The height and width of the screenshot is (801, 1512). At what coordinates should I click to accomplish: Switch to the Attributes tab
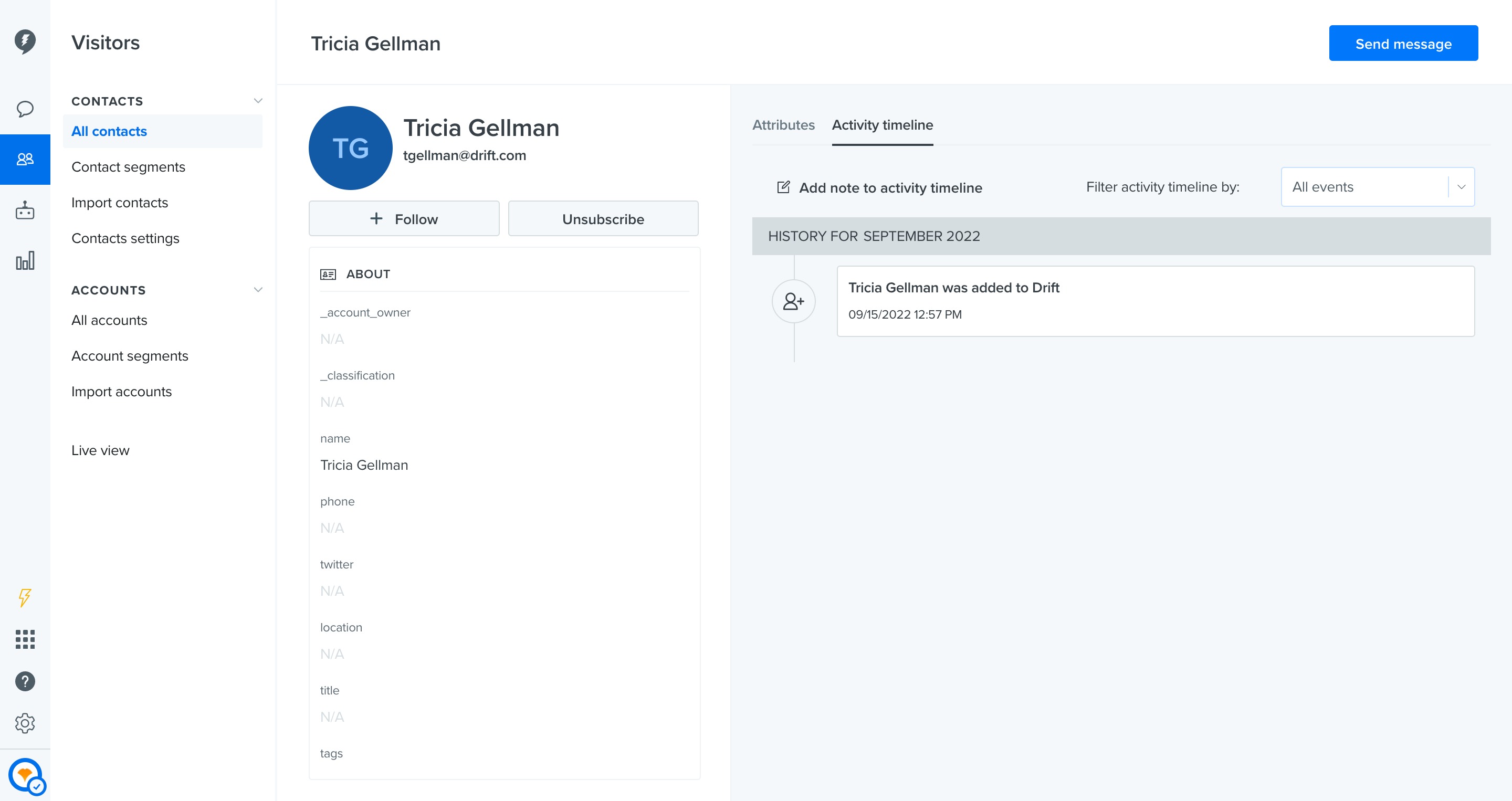point(784,125)
